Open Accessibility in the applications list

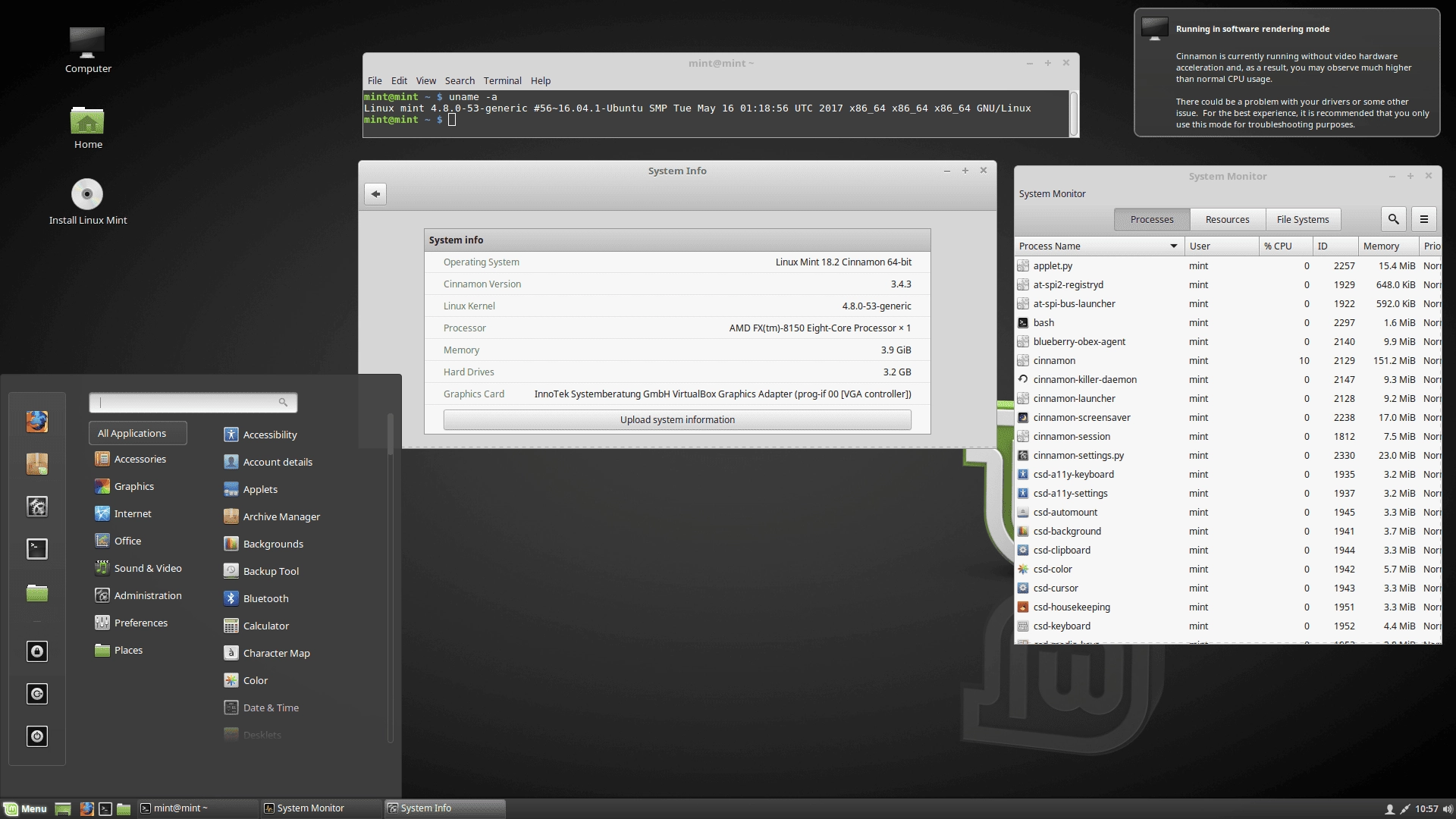(260, 435)
